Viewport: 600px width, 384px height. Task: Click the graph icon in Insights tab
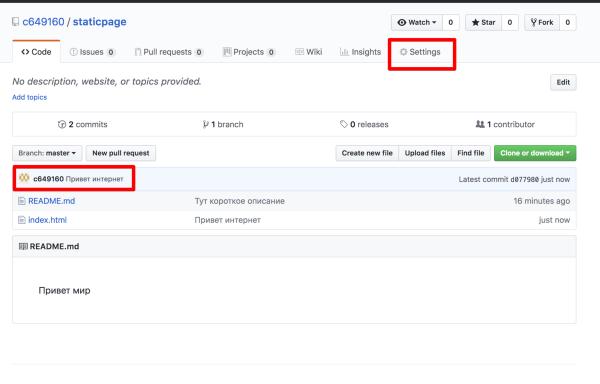pos(344,52)
